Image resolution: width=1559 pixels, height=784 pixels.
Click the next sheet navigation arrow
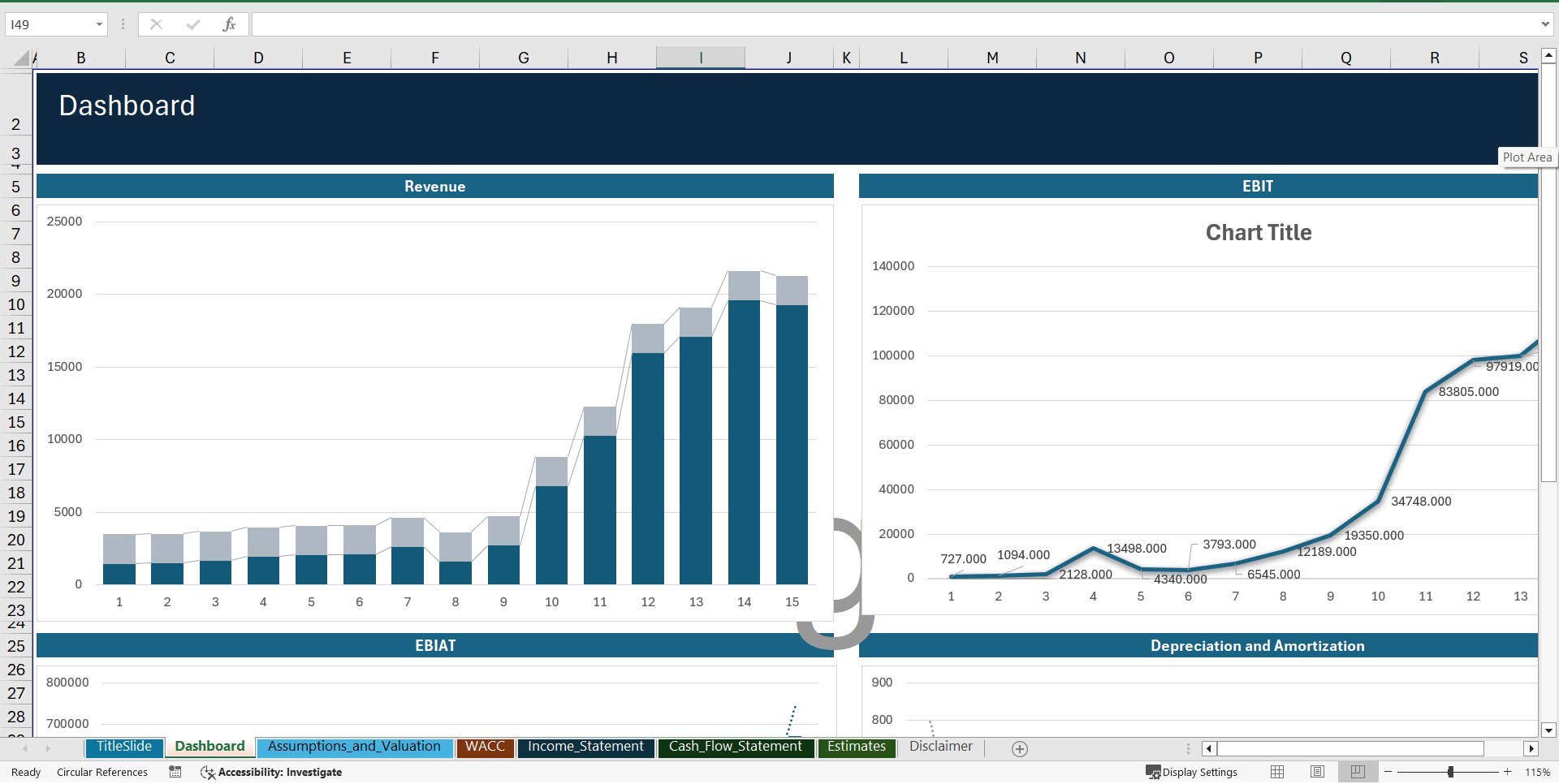point(48,748)
